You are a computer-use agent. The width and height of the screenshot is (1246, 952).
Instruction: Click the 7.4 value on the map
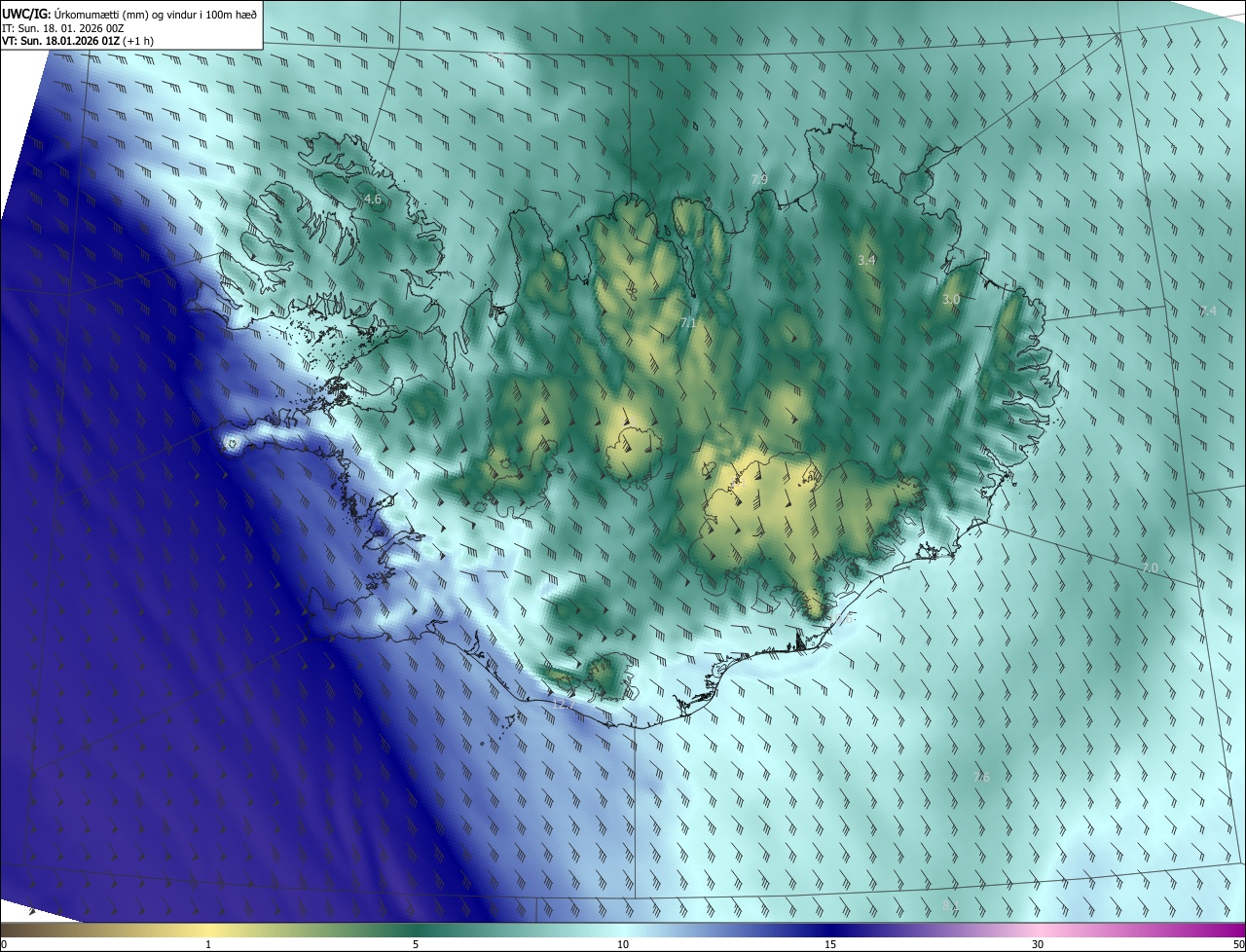[1207, 311]
